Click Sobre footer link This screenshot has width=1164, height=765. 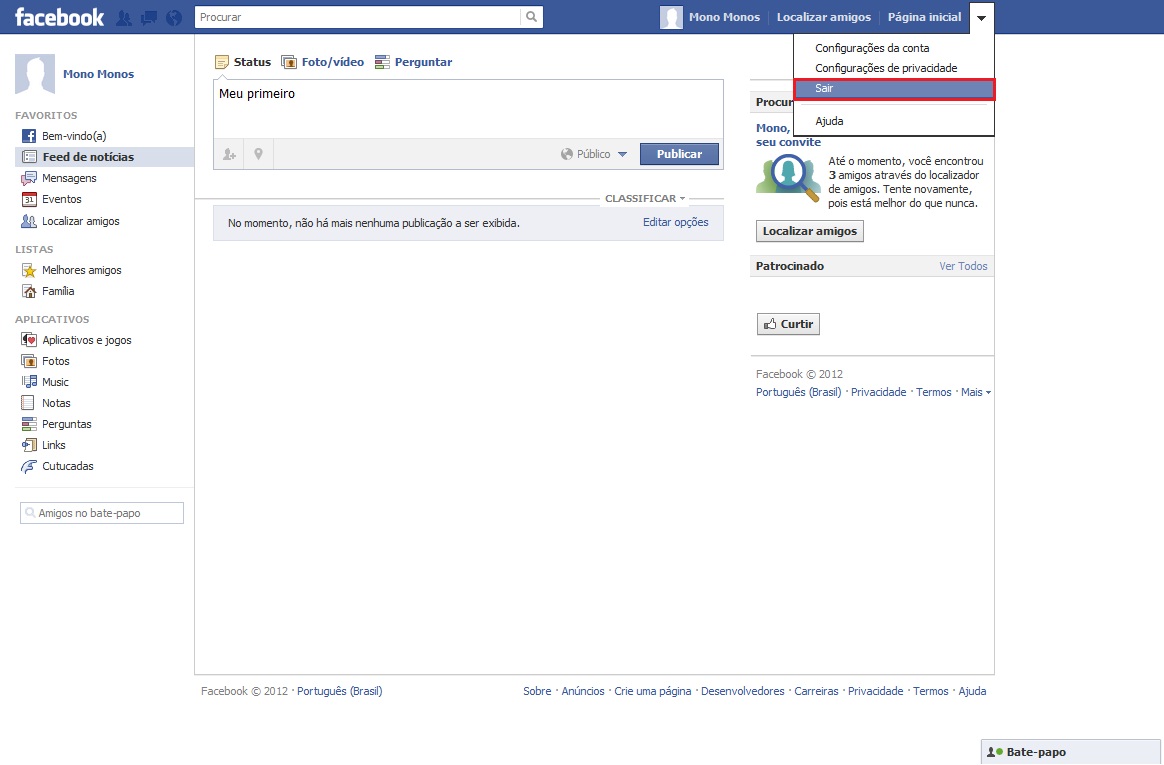pos(537,691)
